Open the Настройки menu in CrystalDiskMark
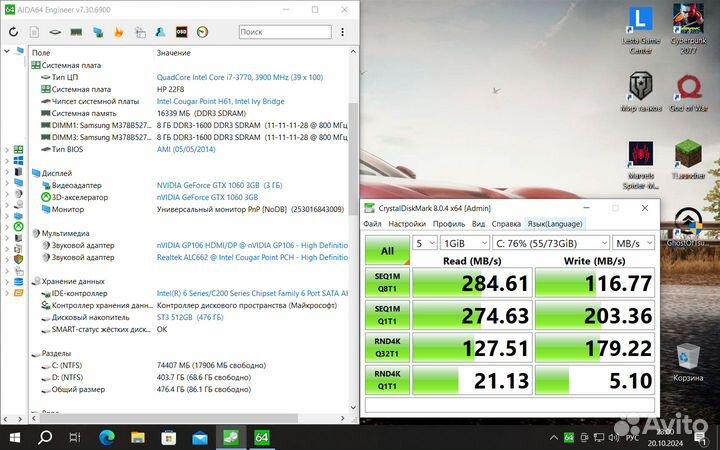The height and width of the screenshot is (450, 720). (x=407, y=224)
